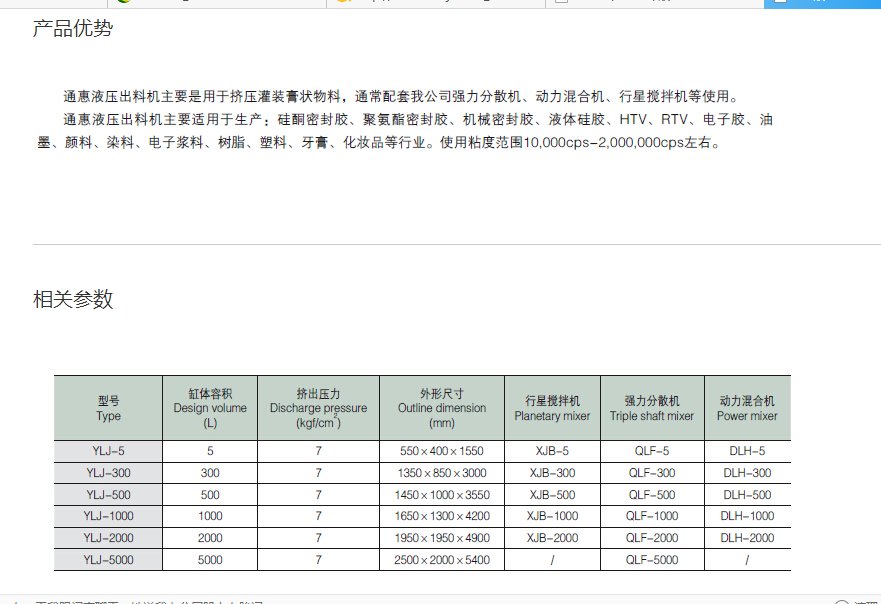Click the YLJ-5000 model cell

[x=108, y=560]
